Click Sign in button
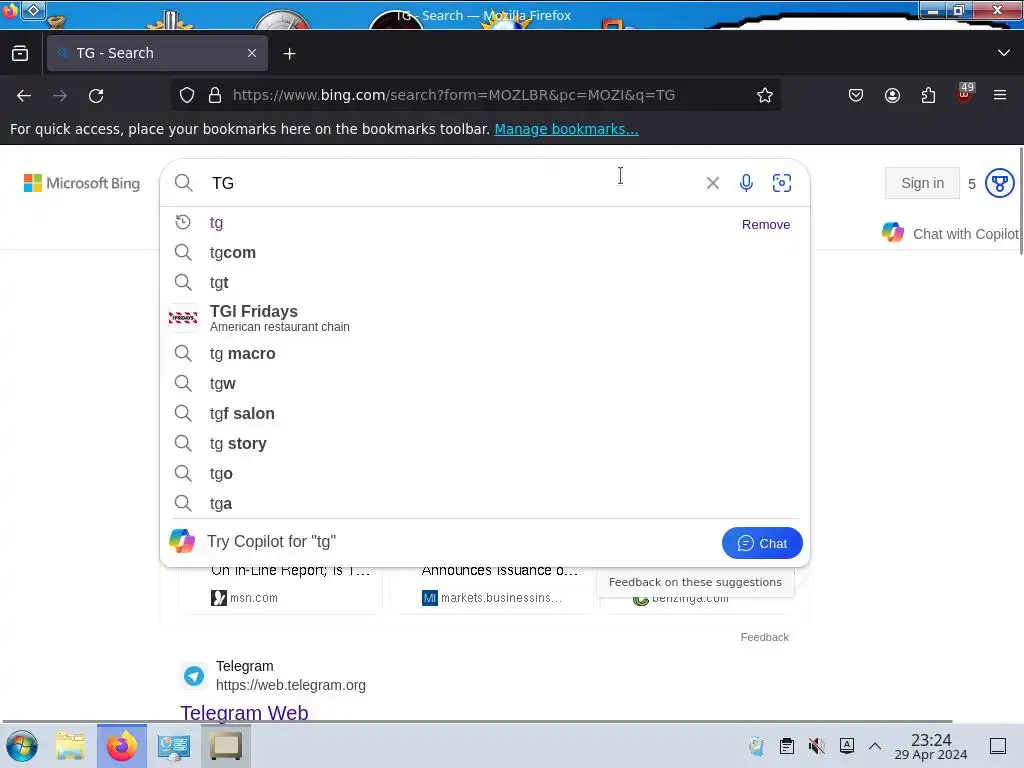Screen dimensions: 1024x768 coord(922,184)
